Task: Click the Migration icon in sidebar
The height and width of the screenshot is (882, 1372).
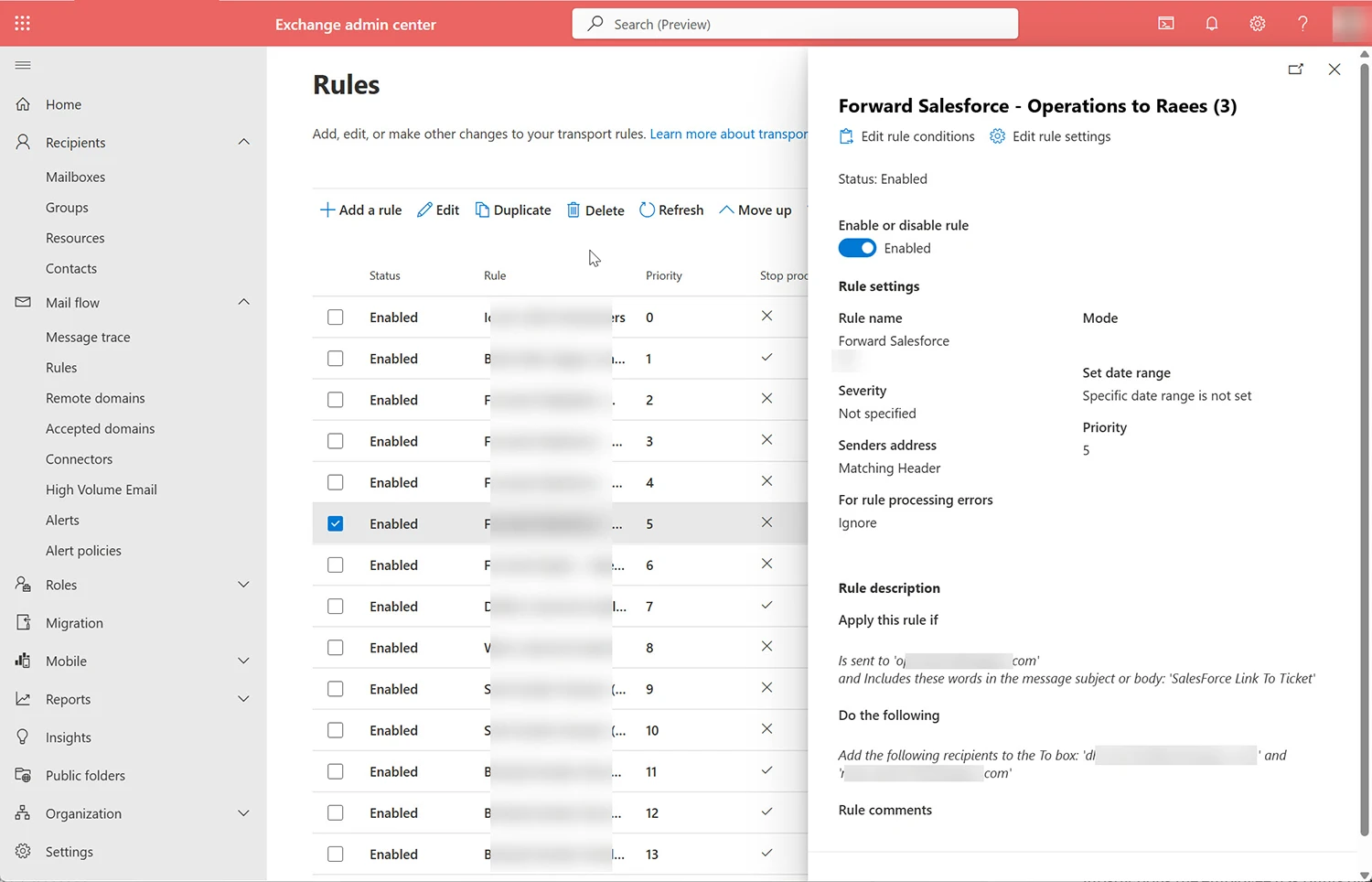Action: click(x=23, y=622)
